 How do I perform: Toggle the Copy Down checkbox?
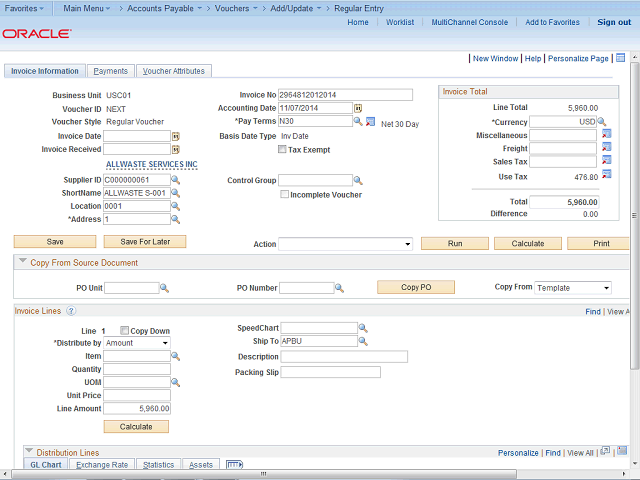[124, 330]
